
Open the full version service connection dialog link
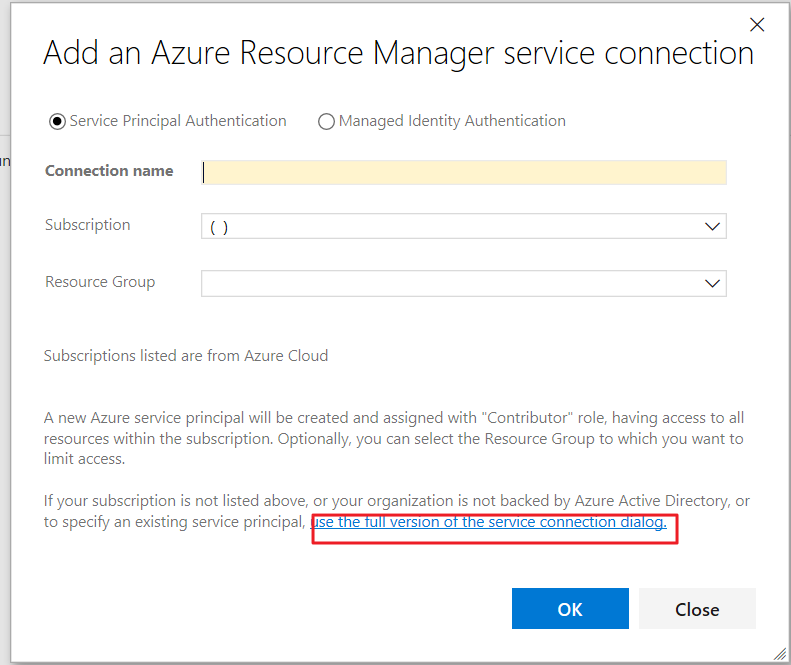pos(488,522)
